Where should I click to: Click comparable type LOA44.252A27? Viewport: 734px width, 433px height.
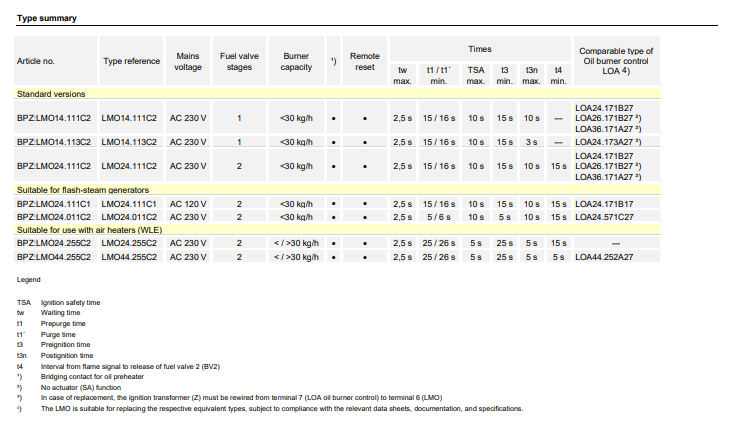point(607,256)
